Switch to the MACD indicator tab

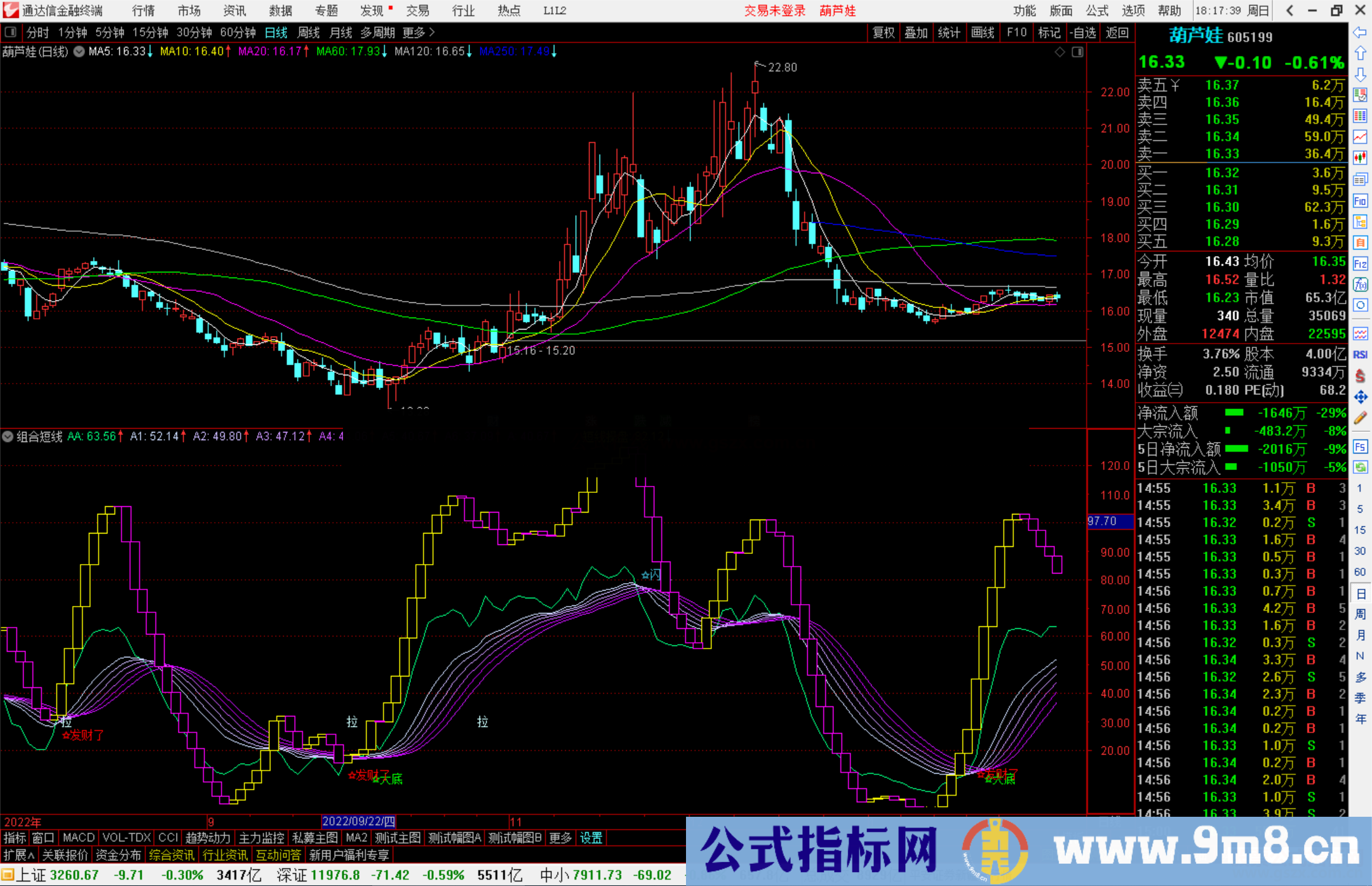pyautogui.click(x=78, y=838)
